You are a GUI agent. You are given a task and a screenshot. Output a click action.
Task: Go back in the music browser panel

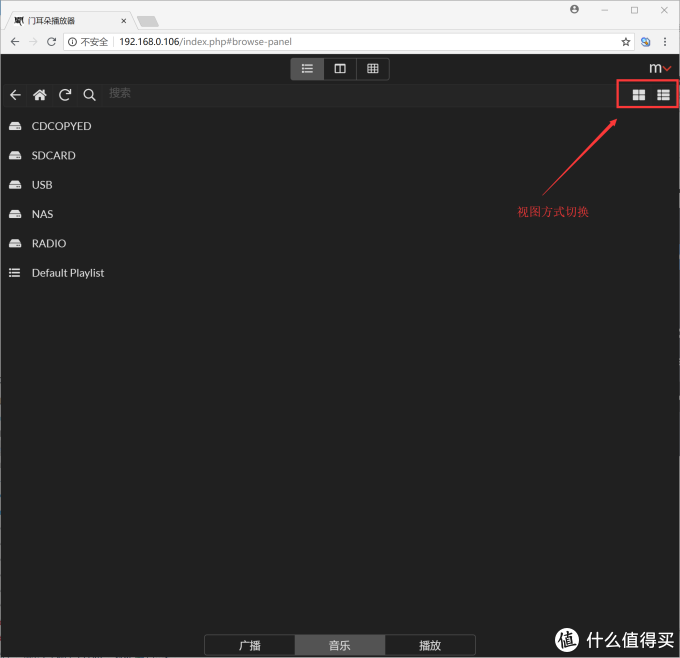point(15,95)
